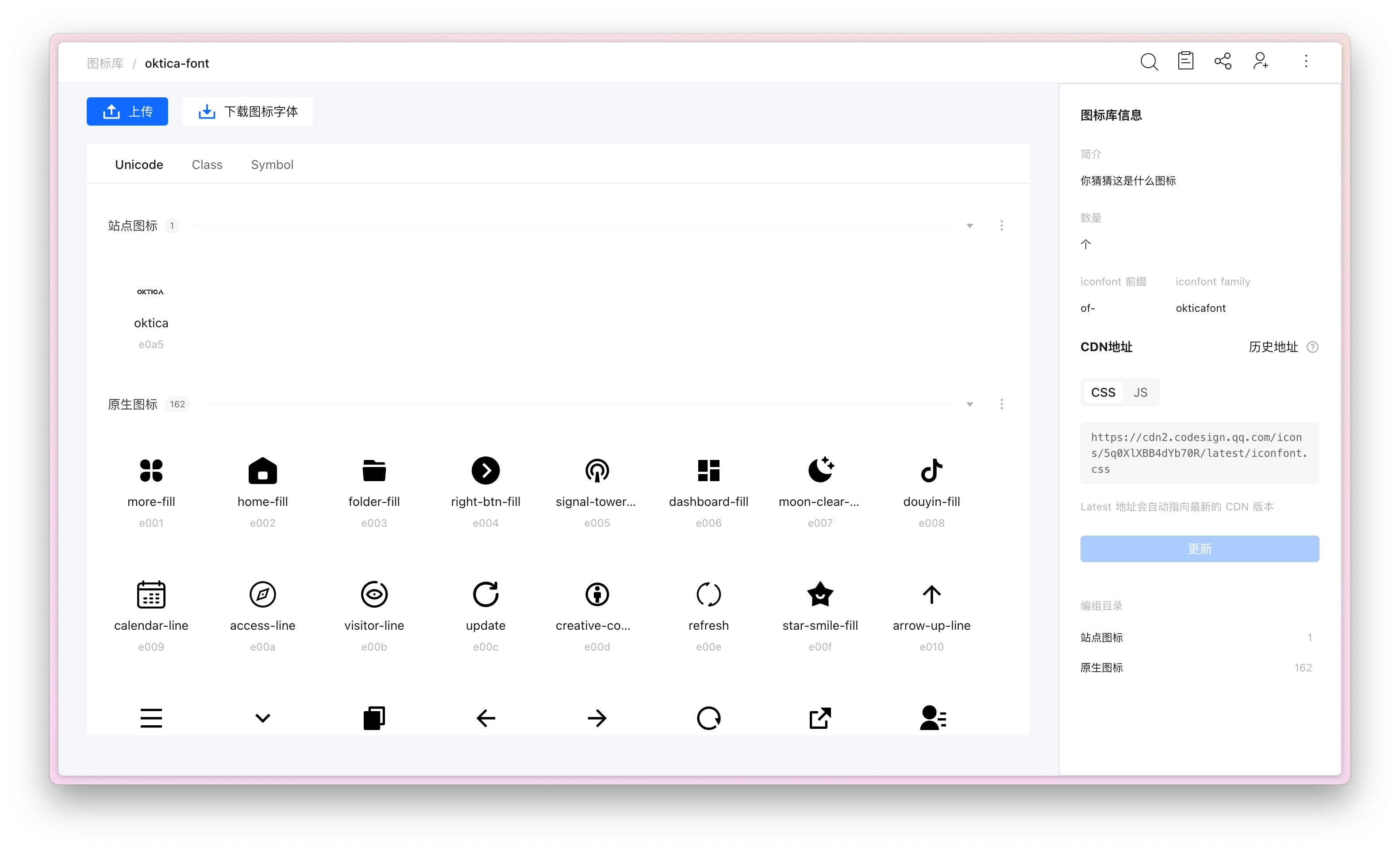Viewport: 1400px width, 850px height.
Task: Switch to the Symbol tab
Action: coord(272,165)
